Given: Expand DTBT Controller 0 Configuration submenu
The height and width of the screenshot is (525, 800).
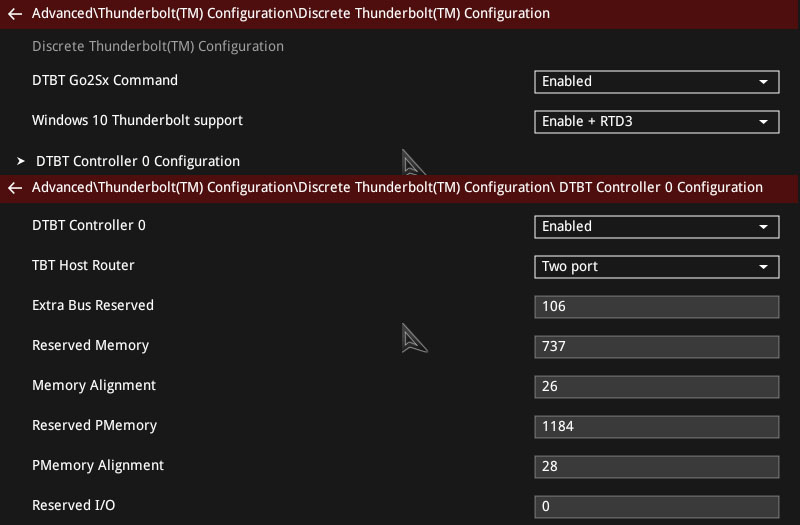Looking at the screenshot, I should tap(138, 161).
